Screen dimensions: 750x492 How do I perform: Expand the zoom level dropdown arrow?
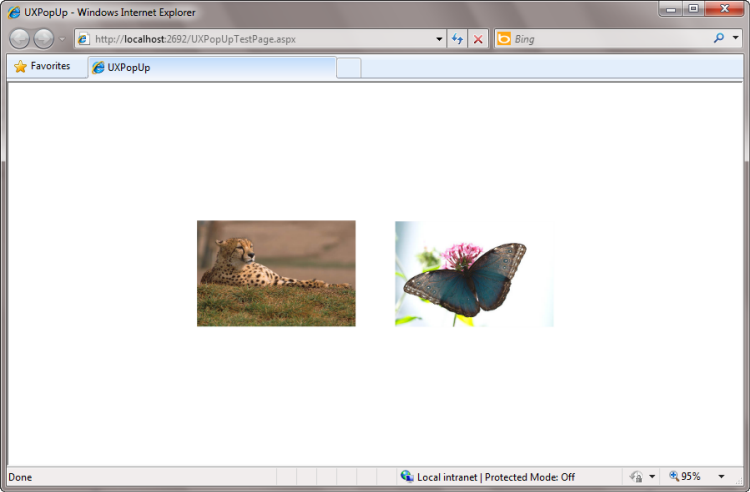click(721, 477)
